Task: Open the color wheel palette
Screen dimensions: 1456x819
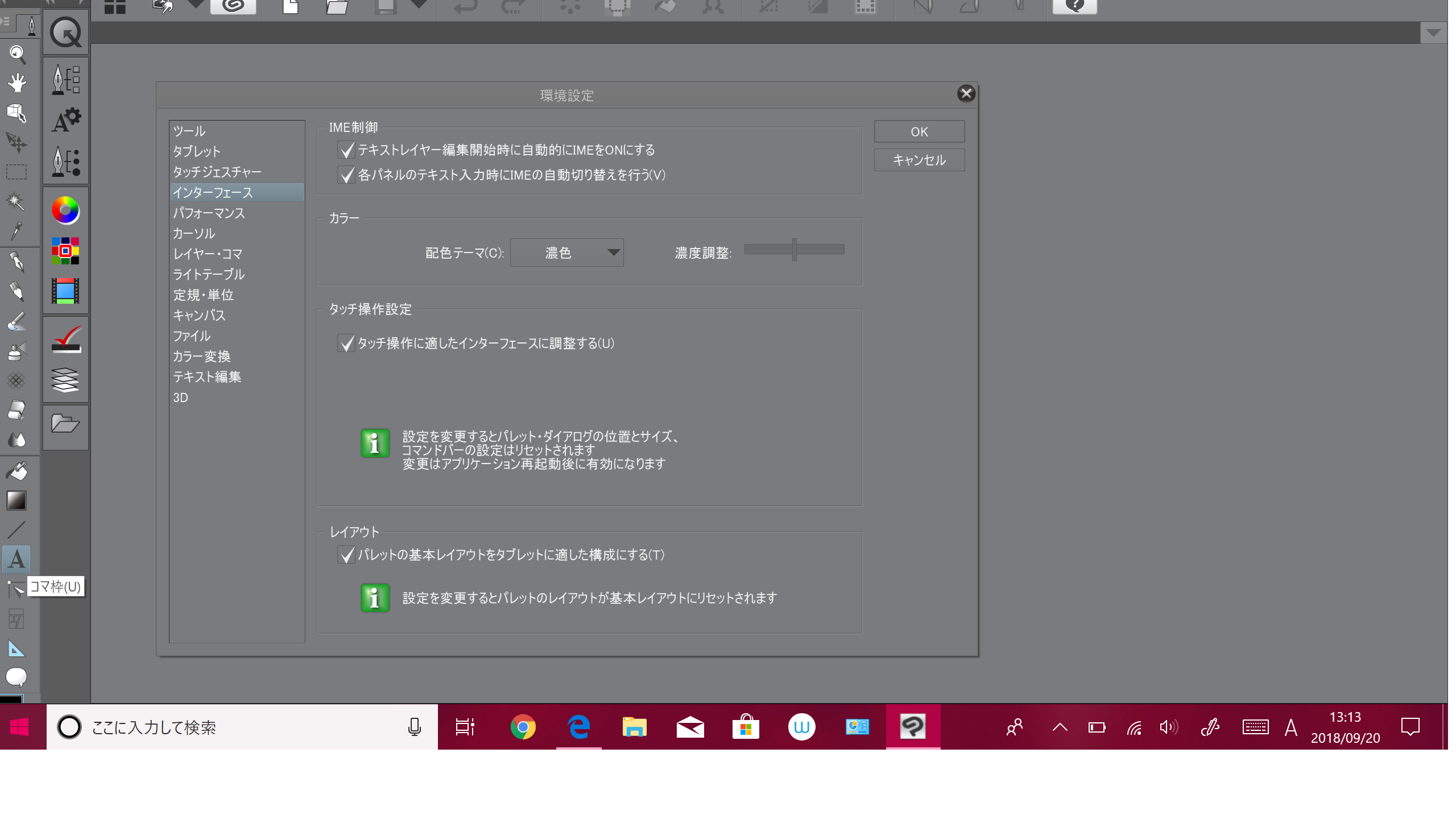Action: [65, 210]
